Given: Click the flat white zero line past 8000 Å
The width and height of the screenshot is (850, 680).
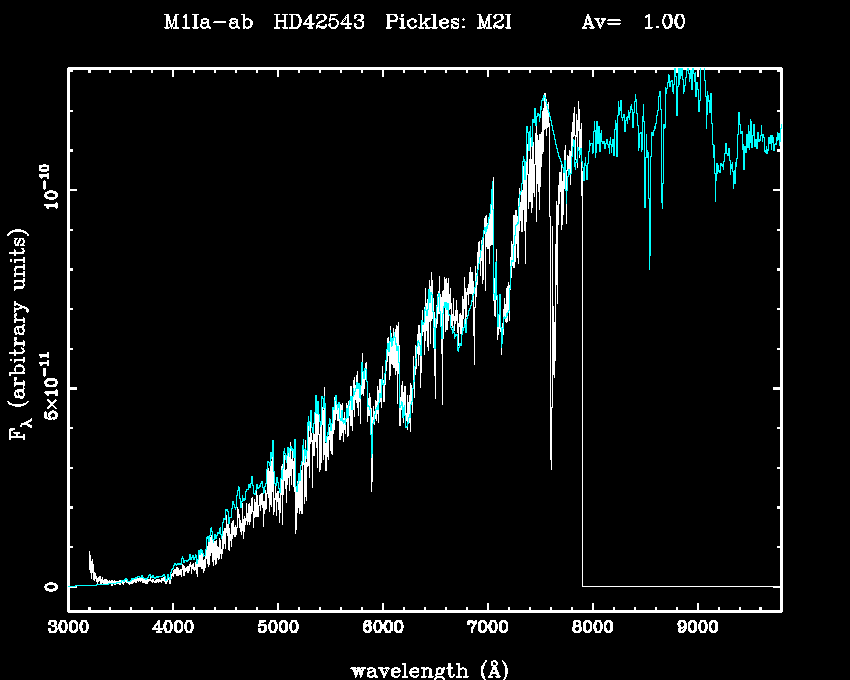Looking at the screenshot, I should click(680, 586).
